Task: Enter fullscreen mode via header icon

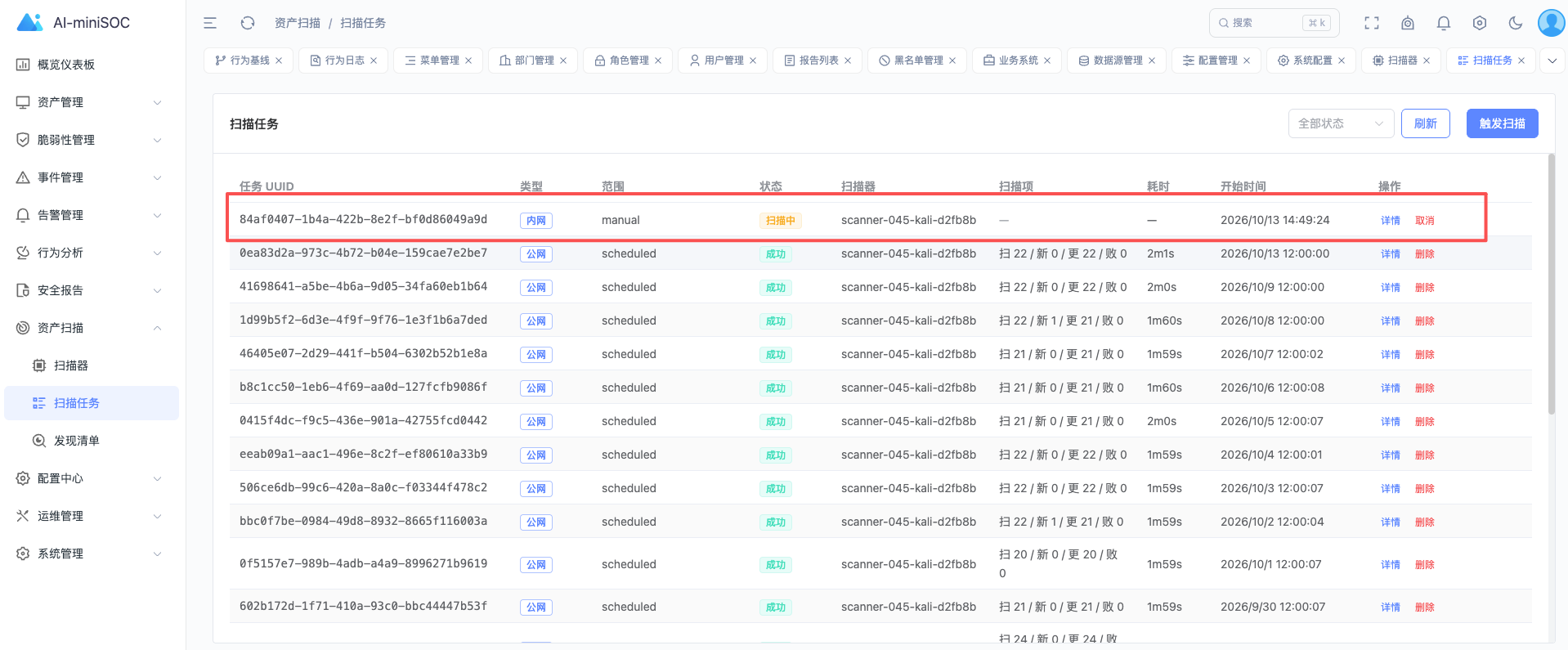Action: click(1372, 23)
